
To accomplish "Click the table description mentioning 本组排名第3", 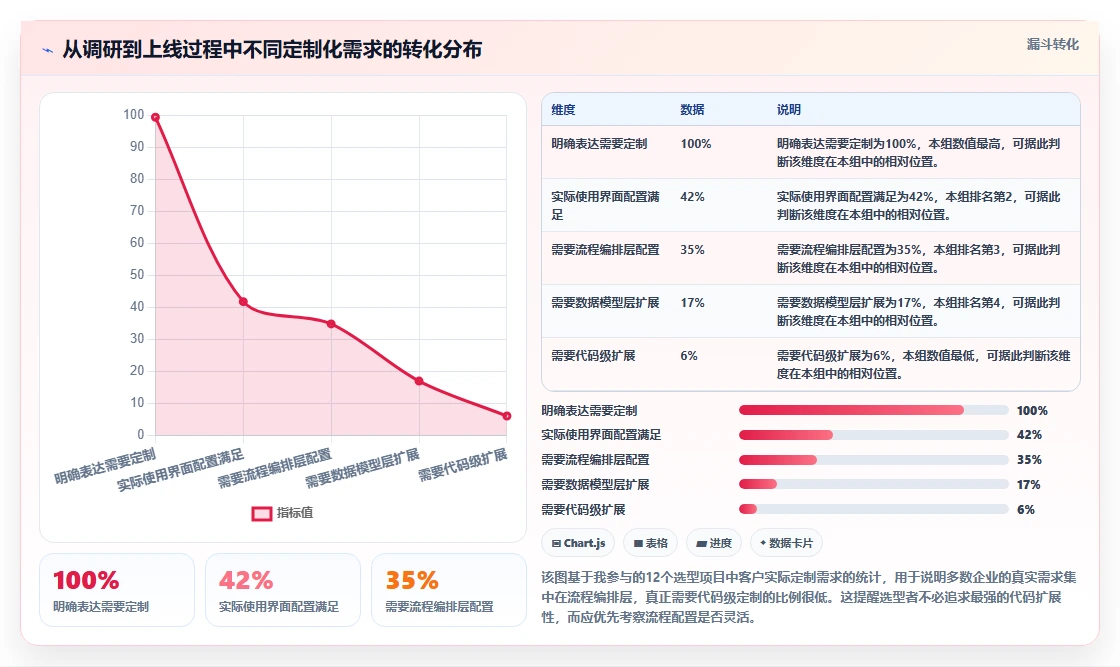I will (919, 259).
